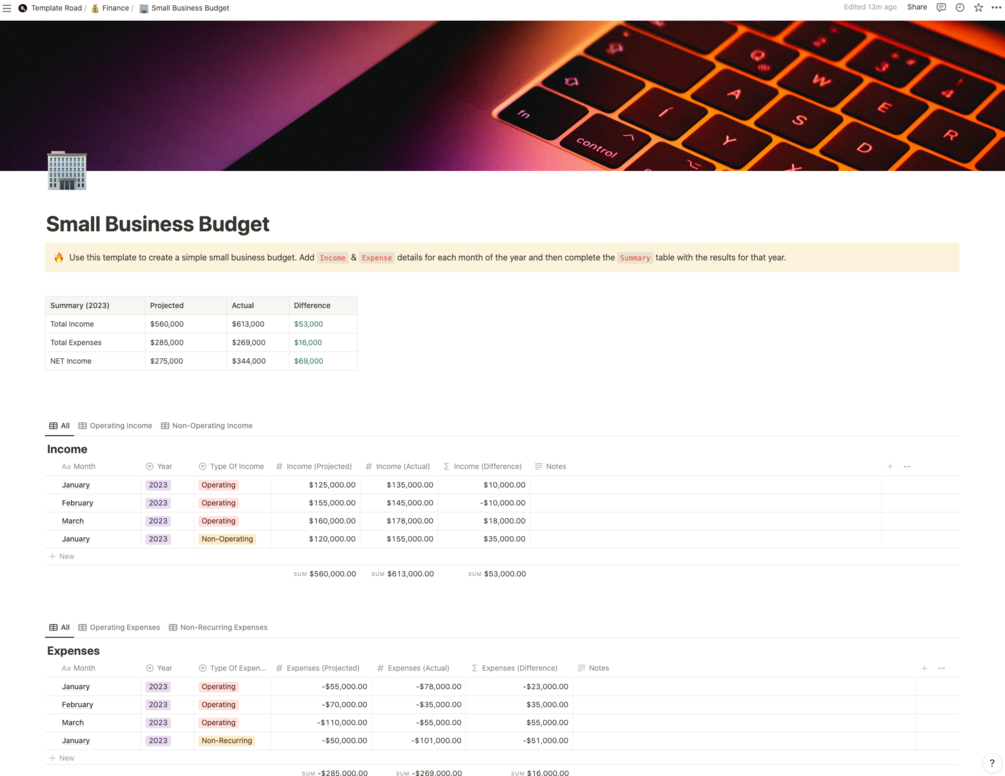
Task: Add a New row to Expenses table
Action: 62,758
